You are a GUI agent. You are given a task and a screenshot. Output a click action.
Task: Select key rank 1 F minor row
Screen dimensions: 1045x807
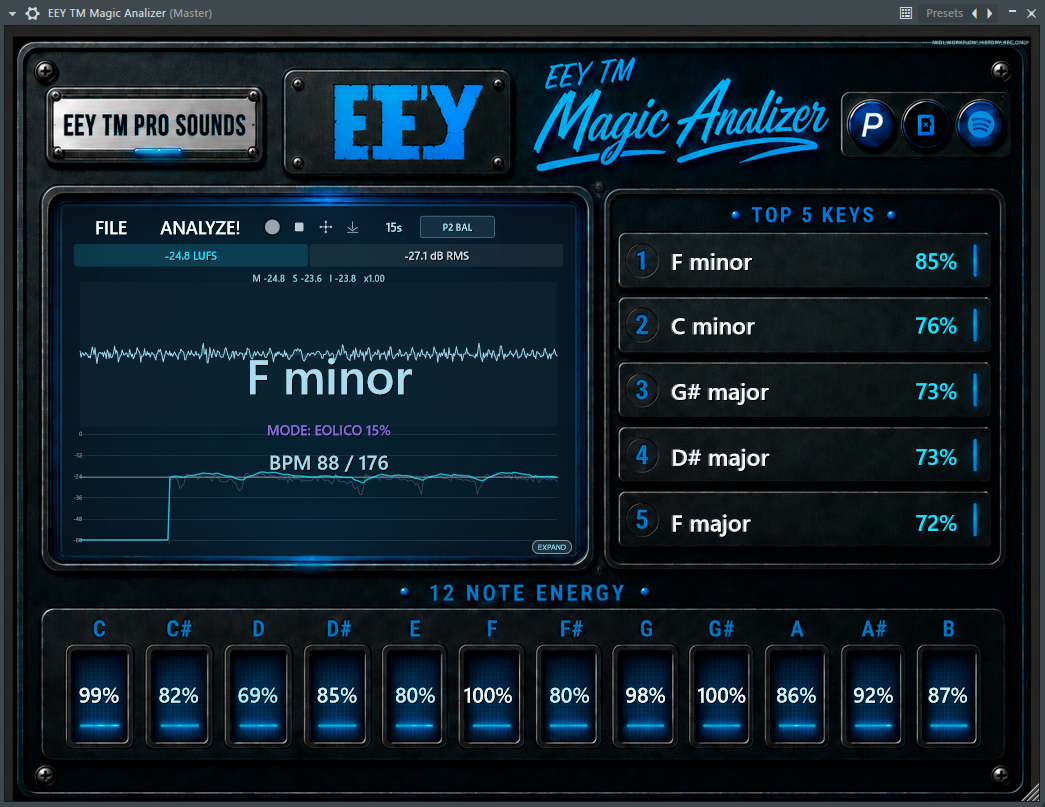[804, 261]
